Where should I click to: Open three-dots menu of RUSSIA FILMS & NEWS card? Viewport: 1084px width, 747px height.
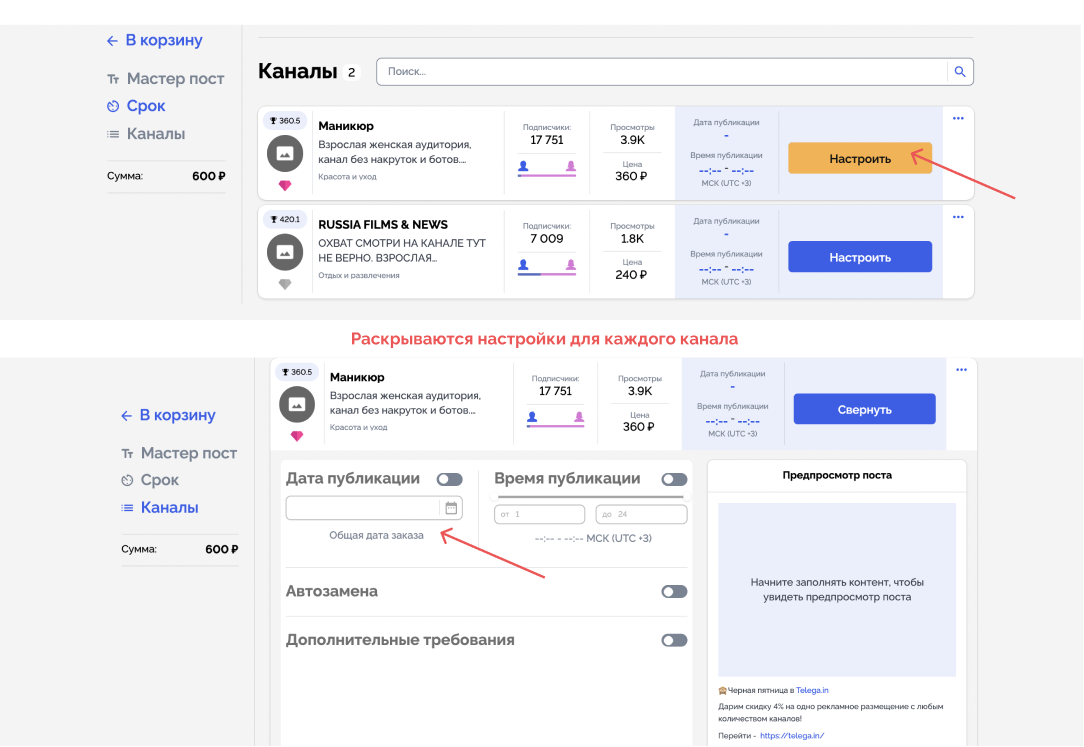click(958, 217)
